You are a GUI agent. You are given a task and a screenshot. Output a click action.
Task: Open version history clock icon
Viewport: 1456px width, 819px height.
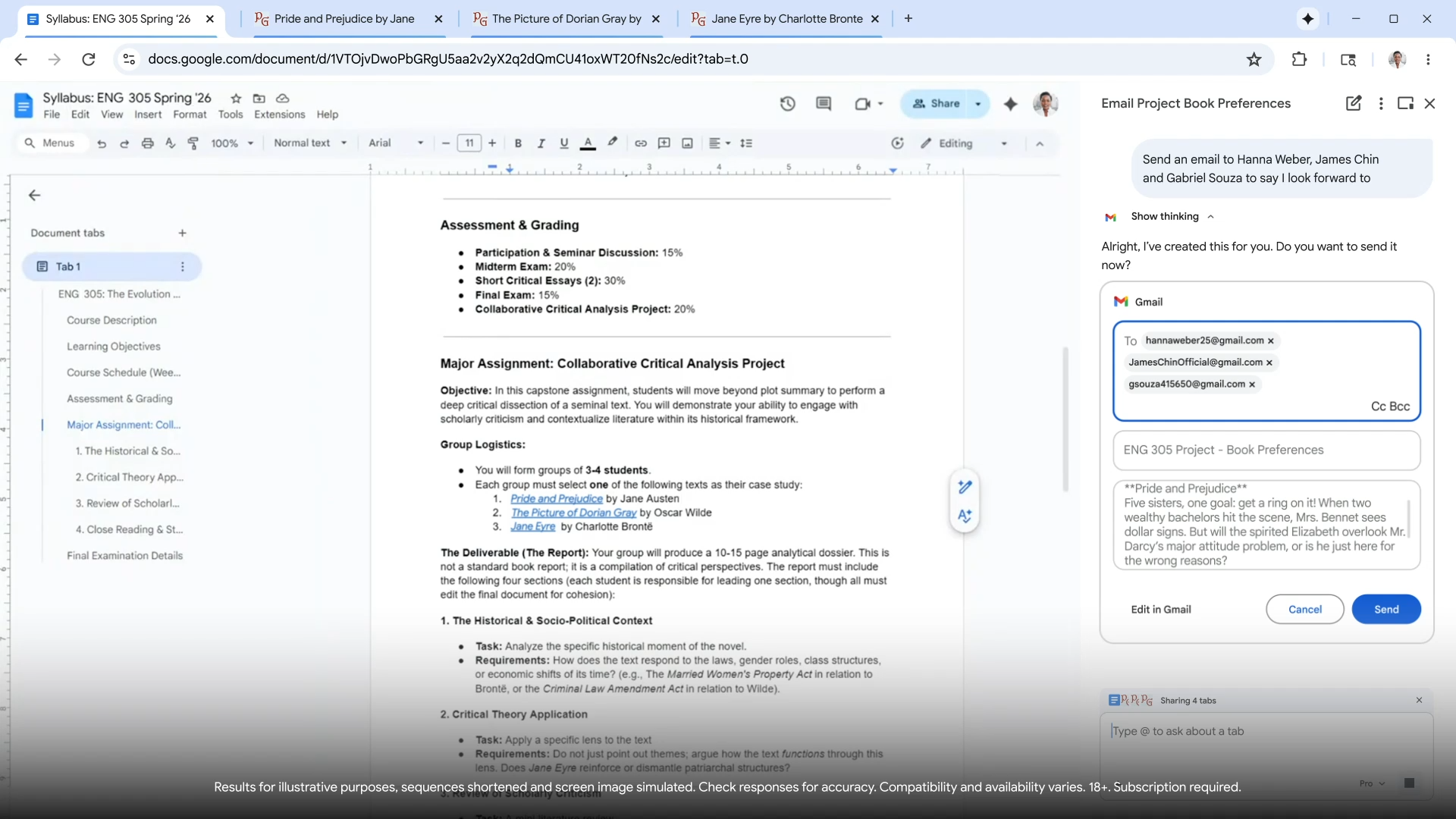click(788, 104)
